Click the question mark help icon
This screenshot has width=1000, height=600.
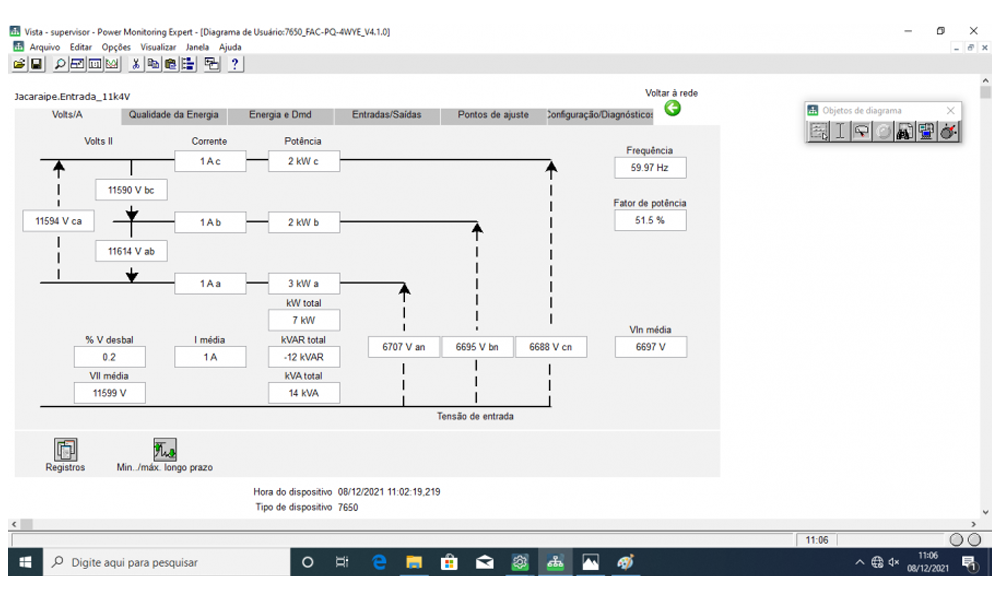235,64
